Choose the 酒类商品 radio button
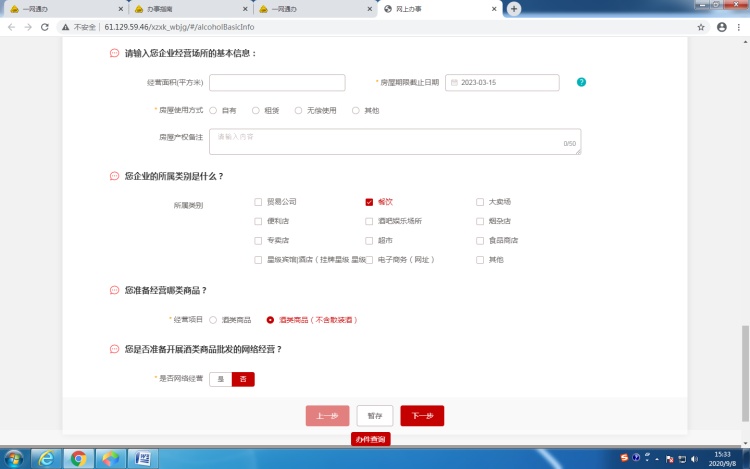 pyautogui.click(x=213, y=320)
